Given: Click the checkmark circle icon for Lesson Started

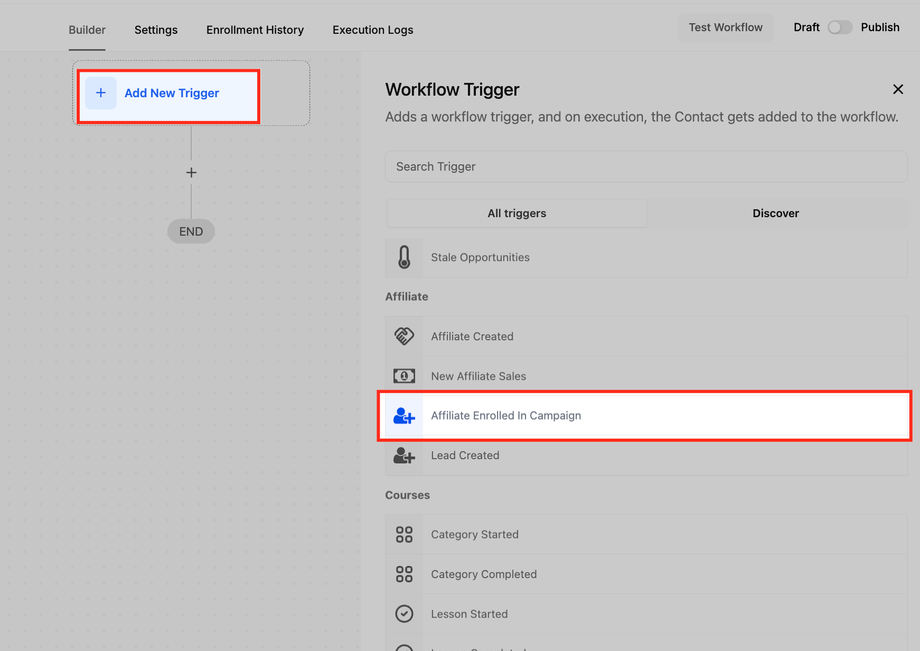Looking at the screenshot, I should click(x=404, y=614).
